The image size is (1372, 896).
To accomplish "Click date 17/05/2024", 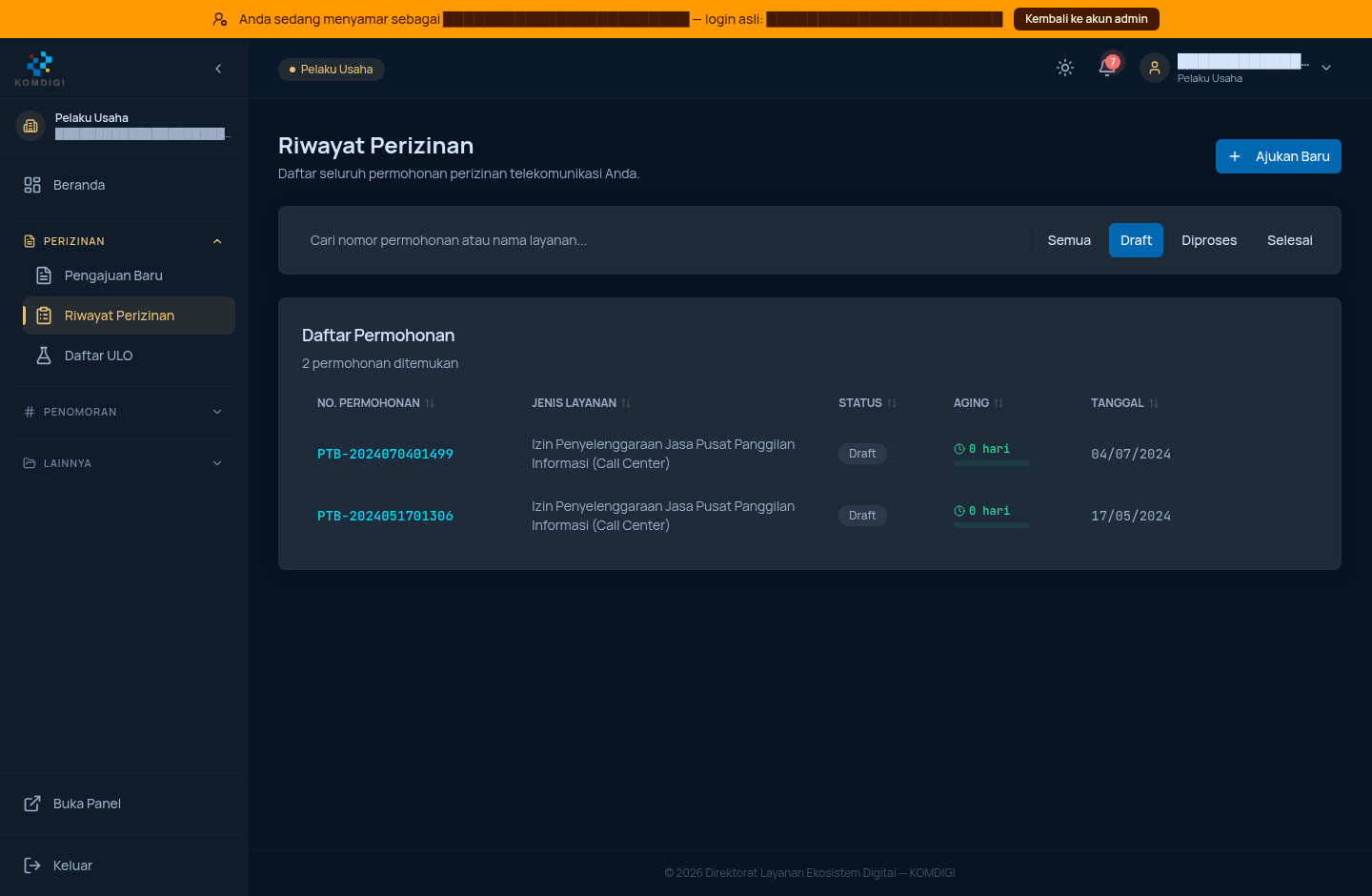I will (1131, 516).
